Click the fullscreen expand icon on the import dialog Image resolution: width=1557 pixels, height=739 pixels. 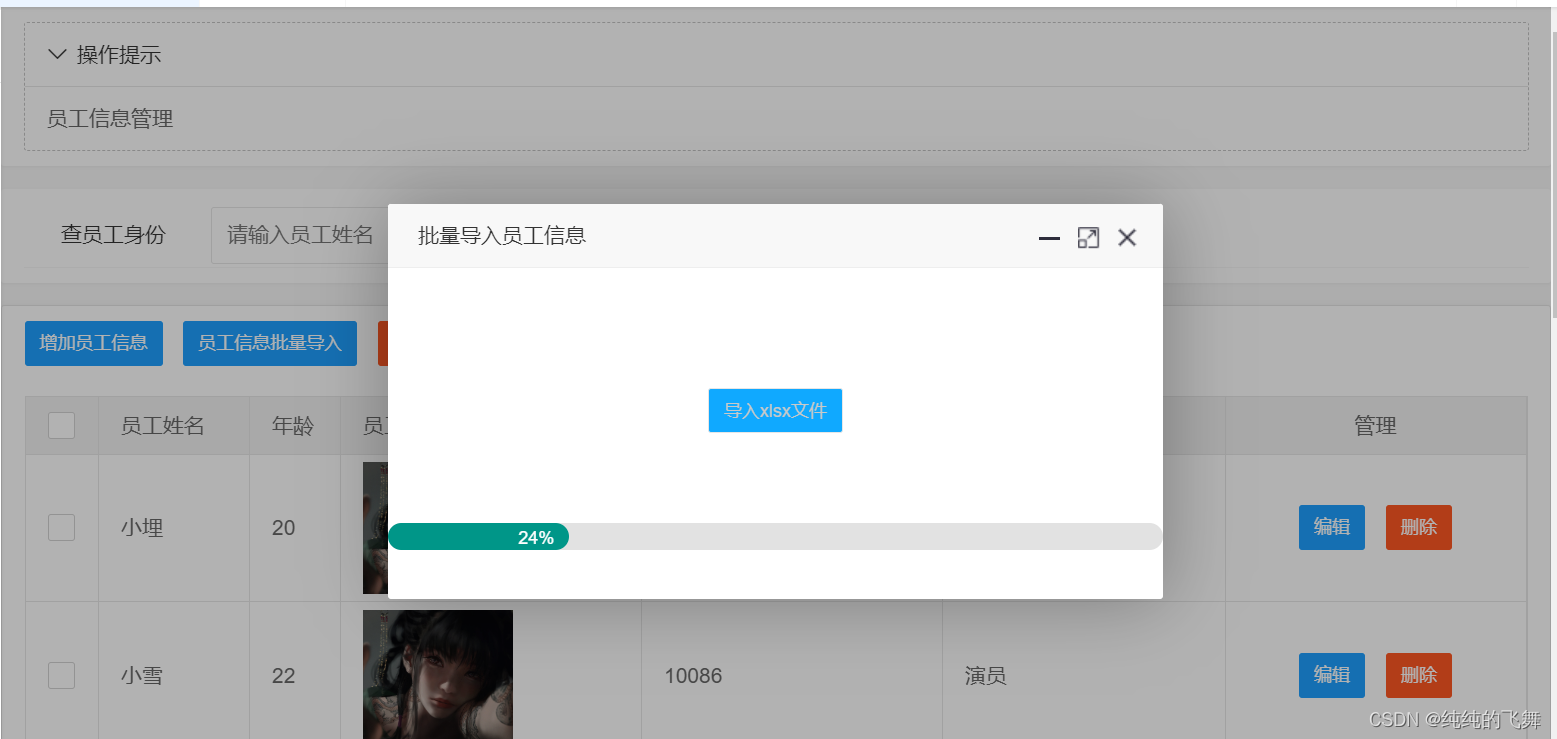point(1088,237)
